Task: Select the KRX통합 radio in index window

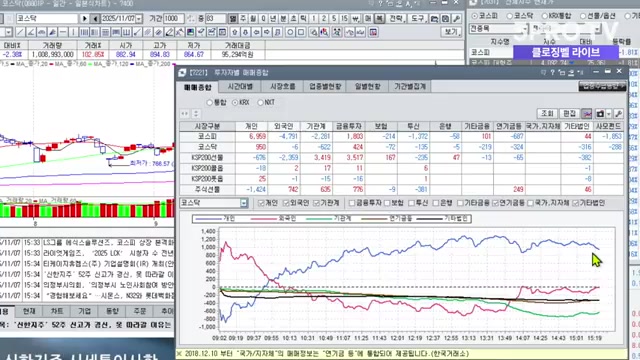Action: pyautogui.click(x=544, y=16)
